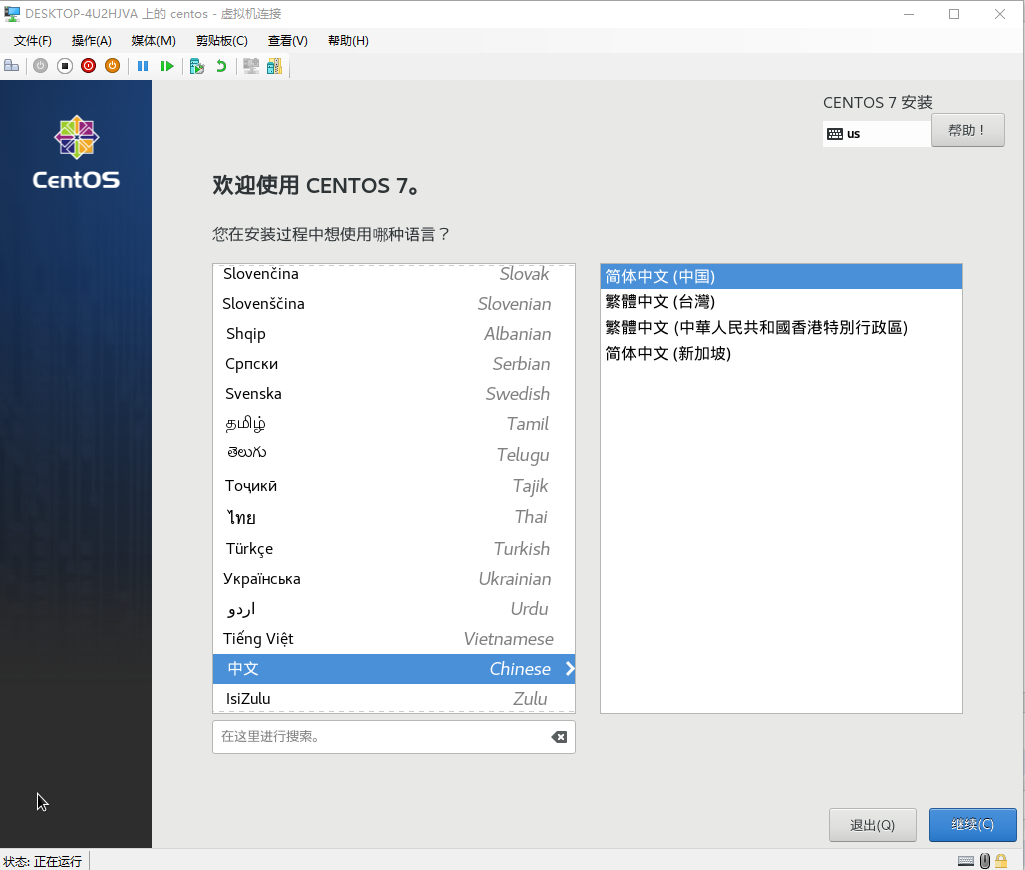Click the grey Start VM power icon
Screen dimensions: 1025x870
pos(41,66)
